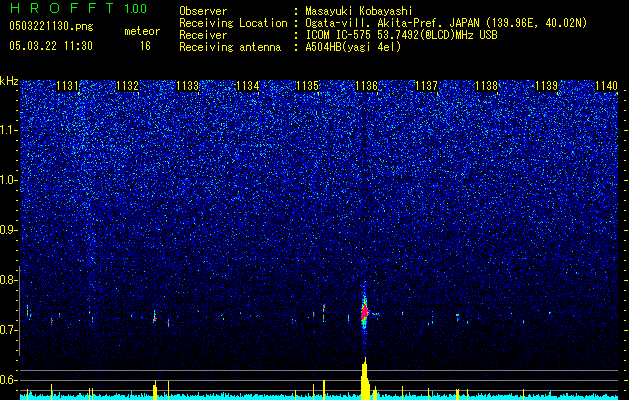The width and height of the screenshot is (629, 400).
Task: Click the 1132 time marker
Action: tap(127, 86)
